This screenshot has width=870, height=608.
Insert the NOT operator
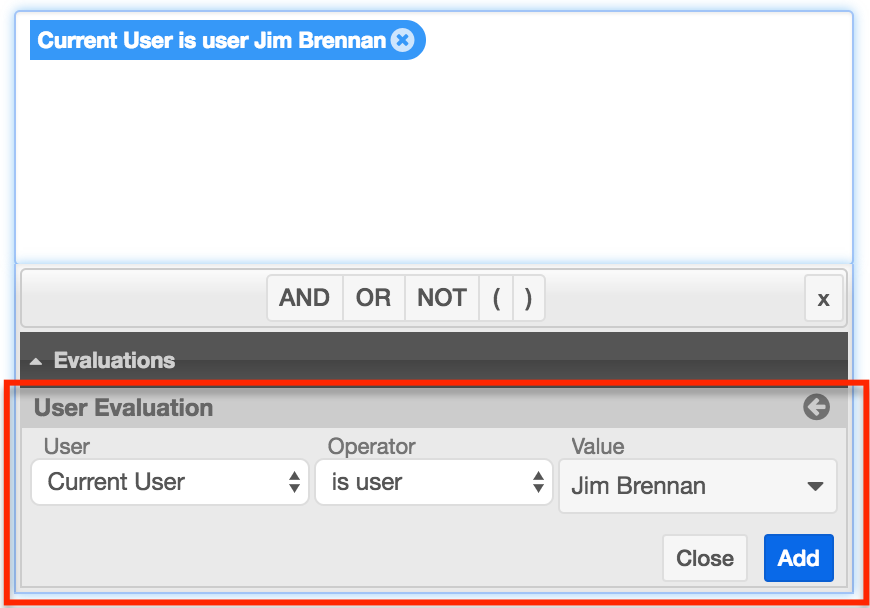tap(441, 298)
